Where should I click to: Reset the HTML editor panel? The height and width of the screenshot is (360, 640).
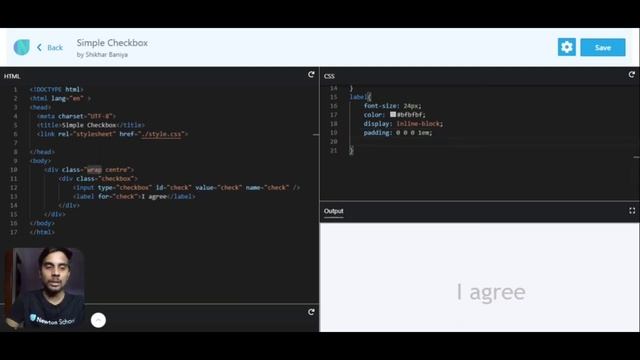(311, 74)
